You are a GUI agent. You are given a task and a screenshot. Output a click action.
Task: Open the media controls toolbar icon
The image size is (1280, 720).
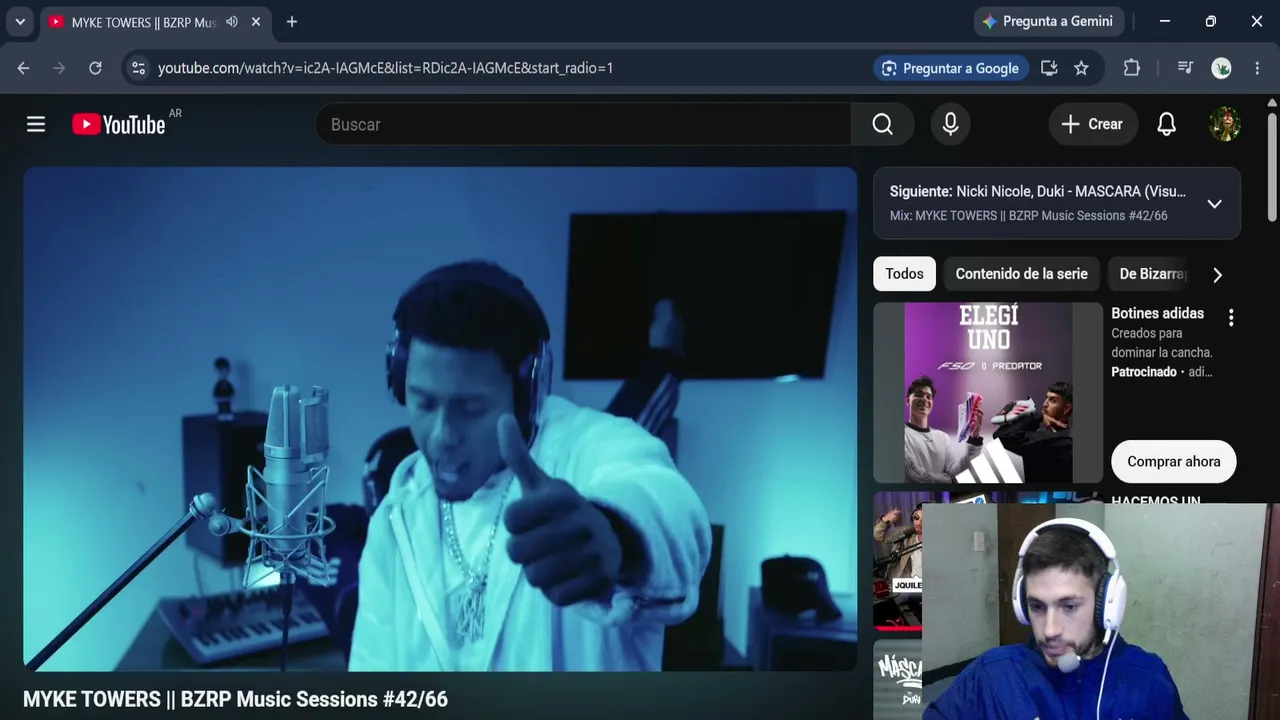point(1185,68)
